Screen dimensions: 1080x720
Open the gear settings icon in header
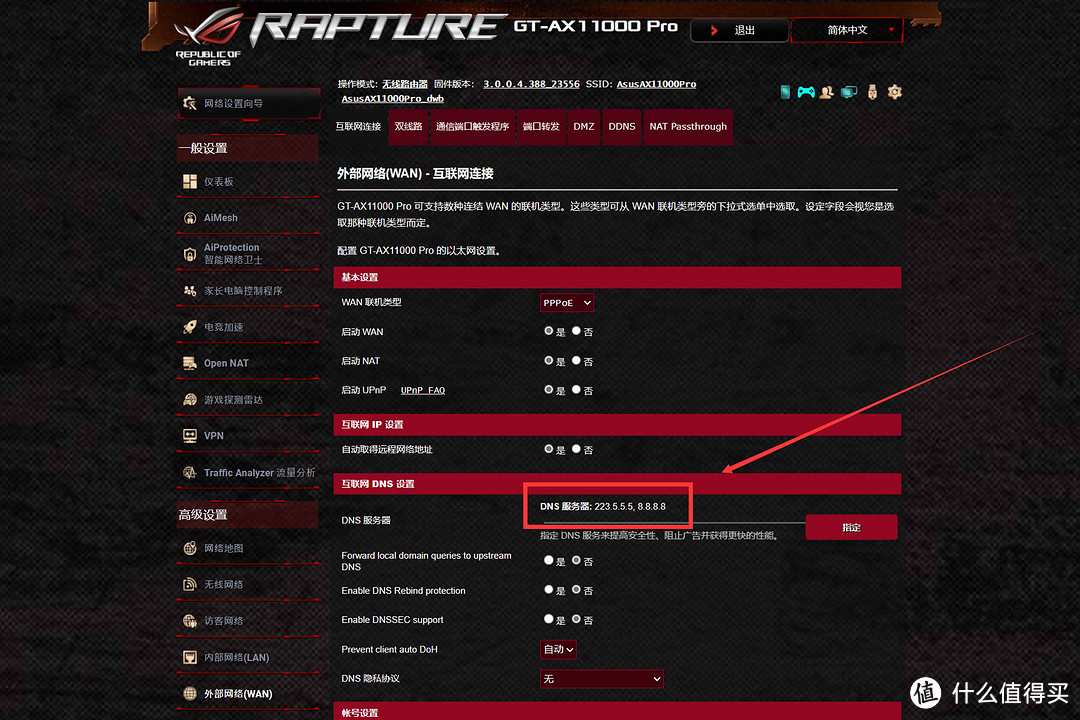(895, 92)
